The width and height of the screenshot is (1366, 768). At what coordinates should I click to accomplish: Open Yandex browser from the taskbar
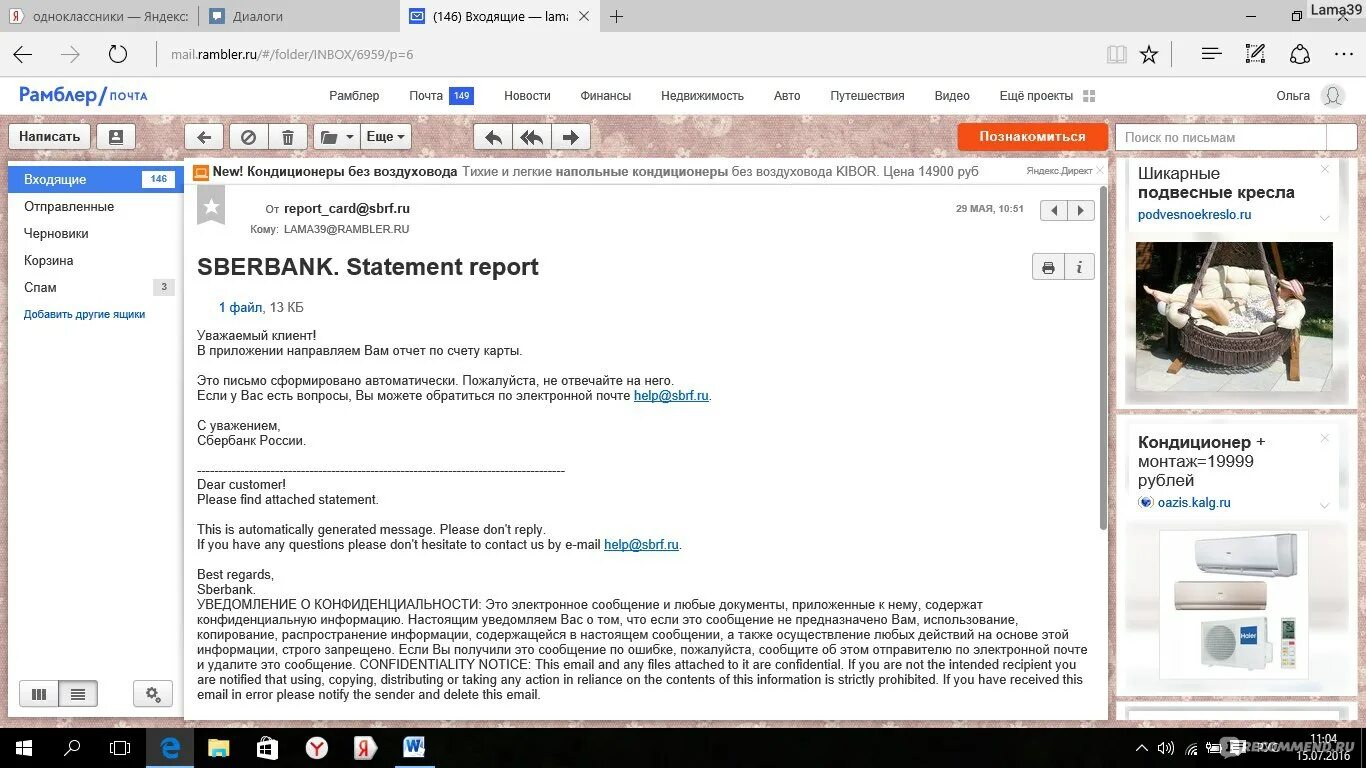coord(316,747)
